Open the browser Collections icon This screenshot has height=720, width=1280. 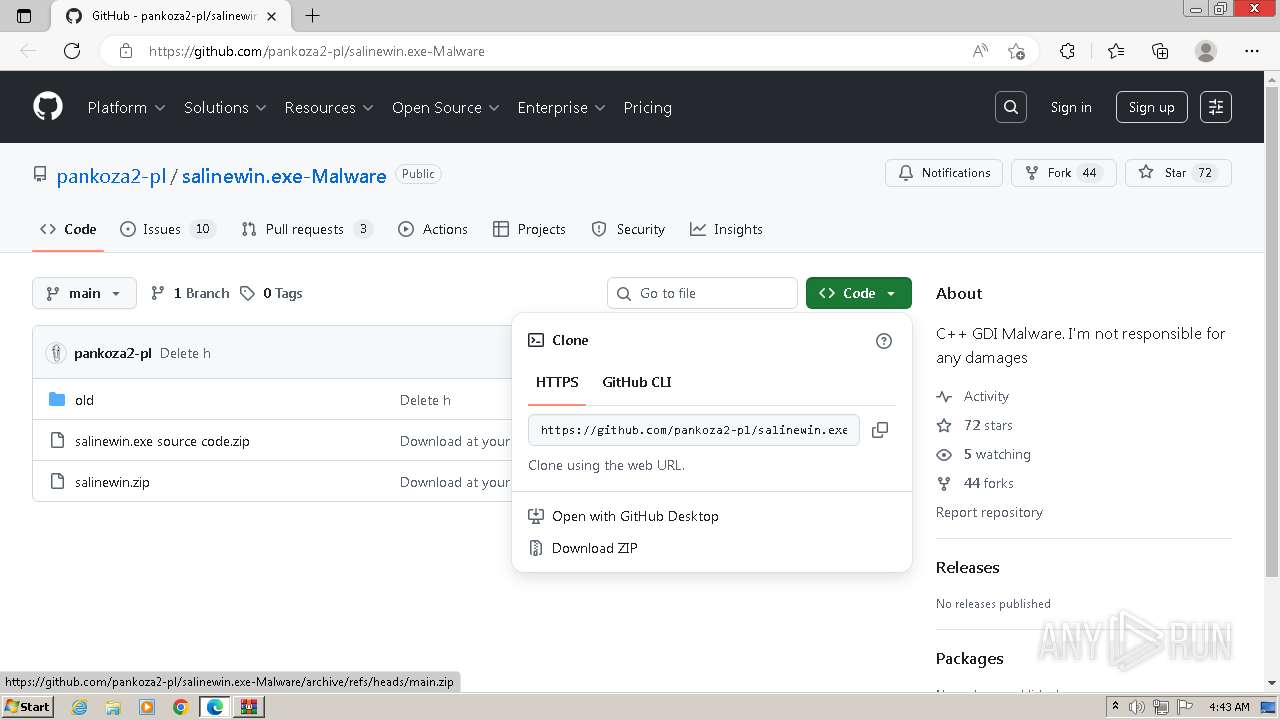(x=1160, y=51)
